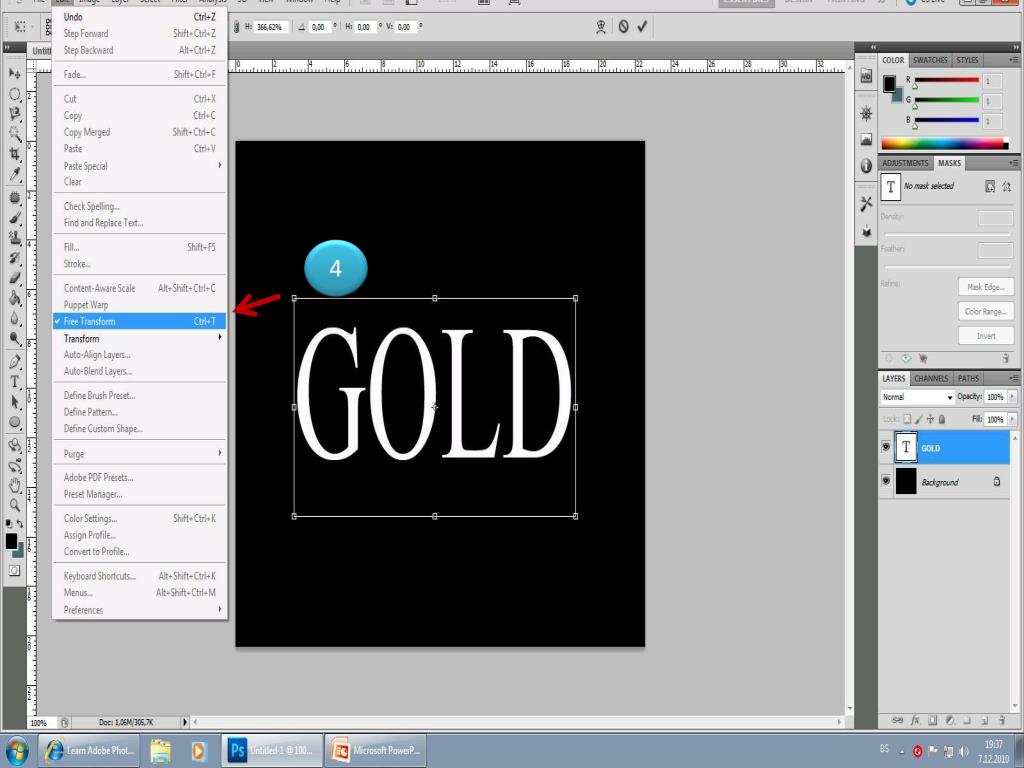Select the 3D Camera Orbit tool
The height and width of the screenshot is (768, 1024).
14,466
